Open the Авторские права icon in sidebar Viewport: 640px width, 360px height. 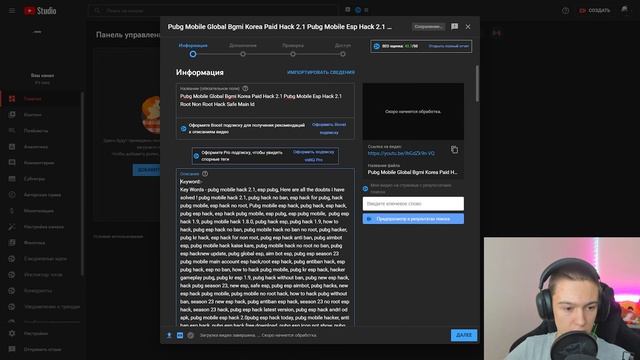coord(12,195)
